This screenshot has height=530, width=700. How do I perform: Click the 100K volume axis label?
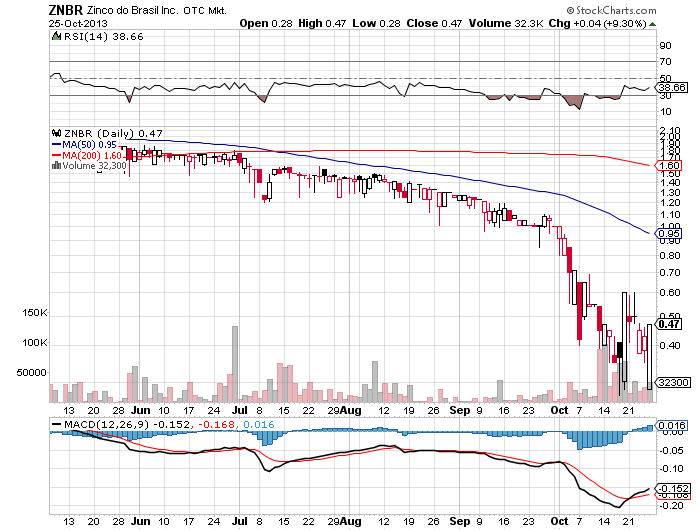[x=34, y=342]
